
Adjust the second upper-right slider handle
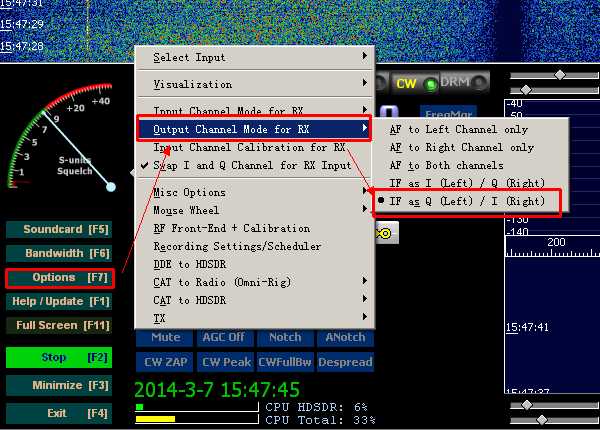pyautogui.click(x=526, y=90)
